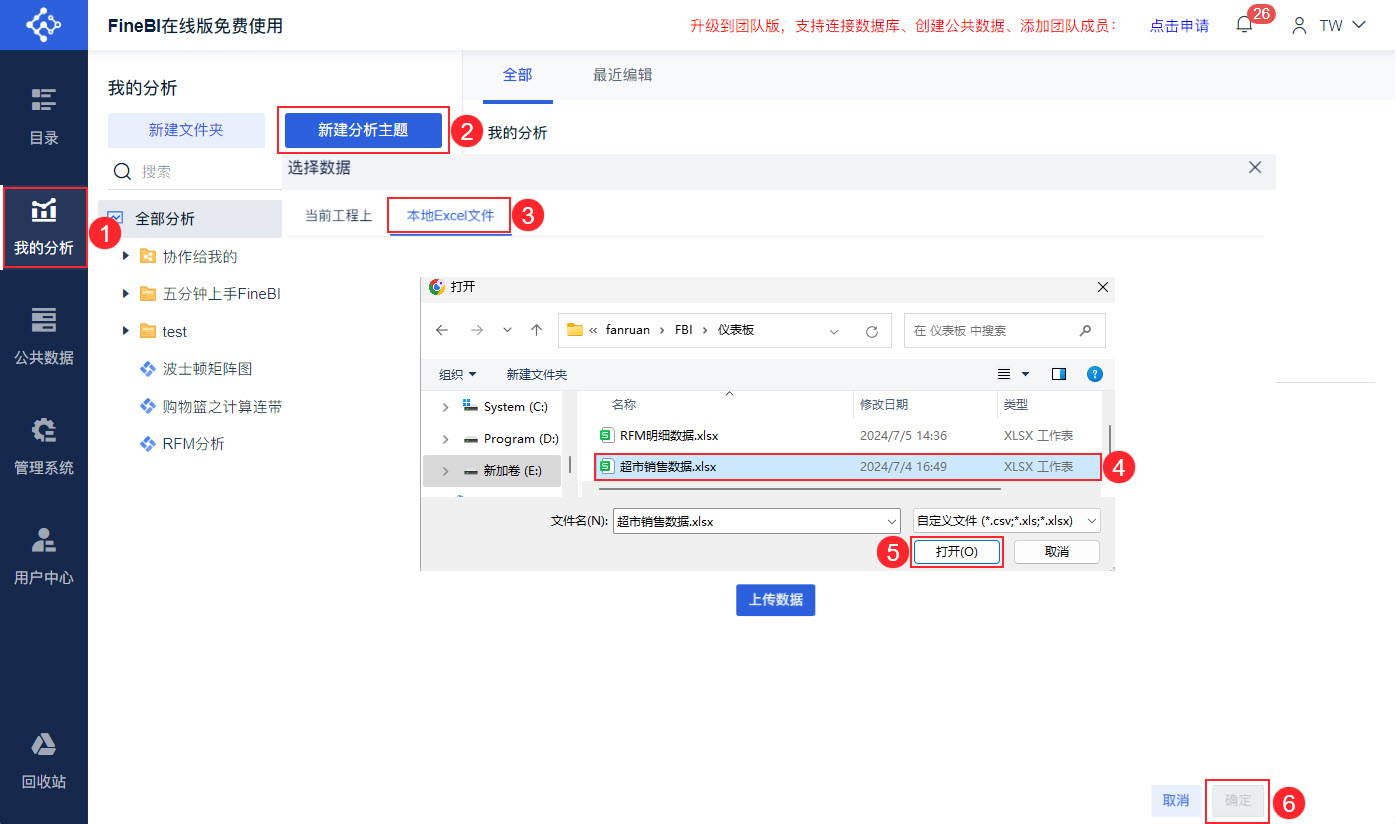Select the 超市销售数据.xlsx file row
The width and height of the screenshot is (1396, 824).
click(848, 467)
